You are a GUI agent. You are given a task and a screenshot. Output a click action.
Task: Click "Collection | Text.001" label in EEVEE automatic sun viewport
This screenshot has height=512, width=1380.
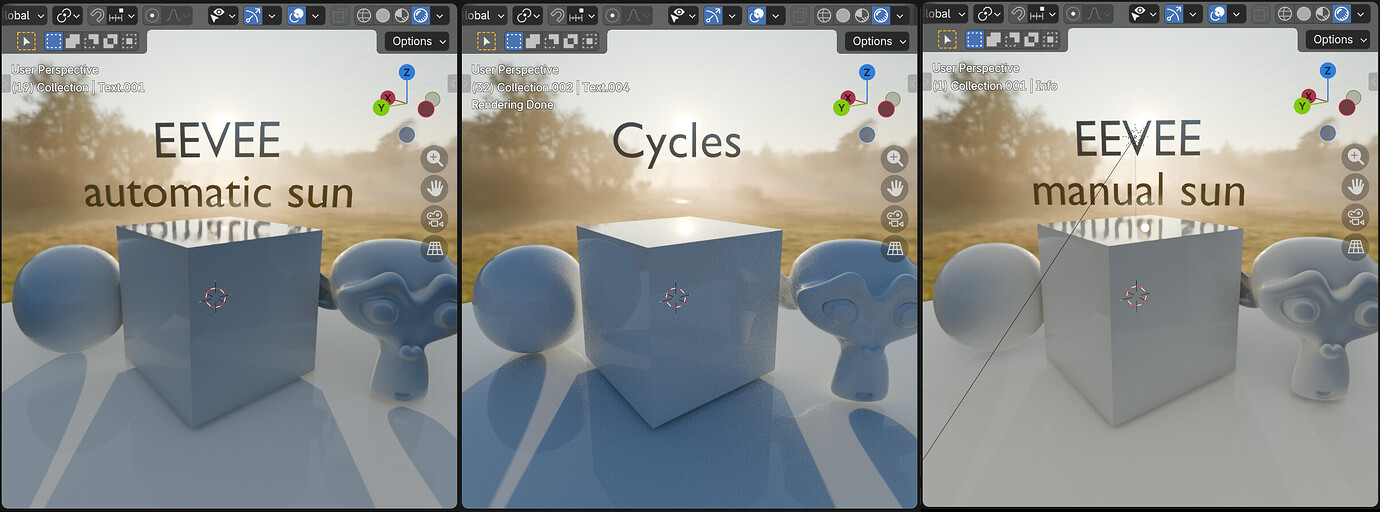click(x=91, y=87)
